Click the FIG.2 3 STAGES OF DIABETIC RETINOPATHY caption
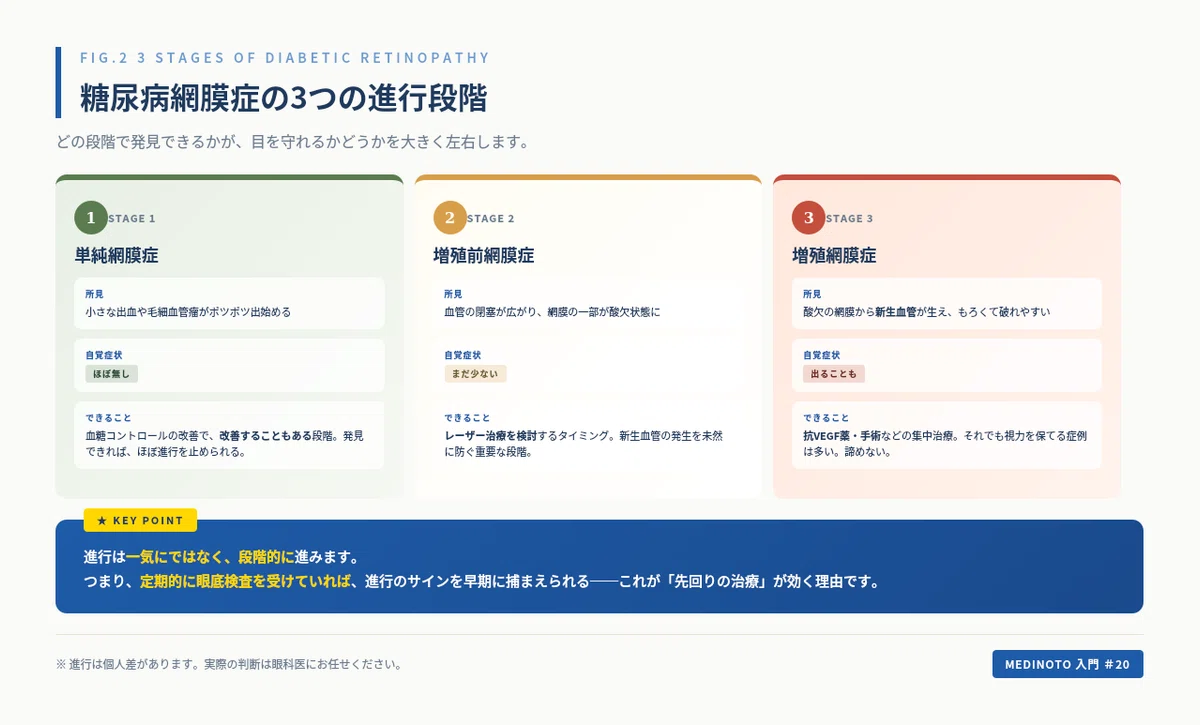Viewport: 1200px width, 725px height. point(285,58)
